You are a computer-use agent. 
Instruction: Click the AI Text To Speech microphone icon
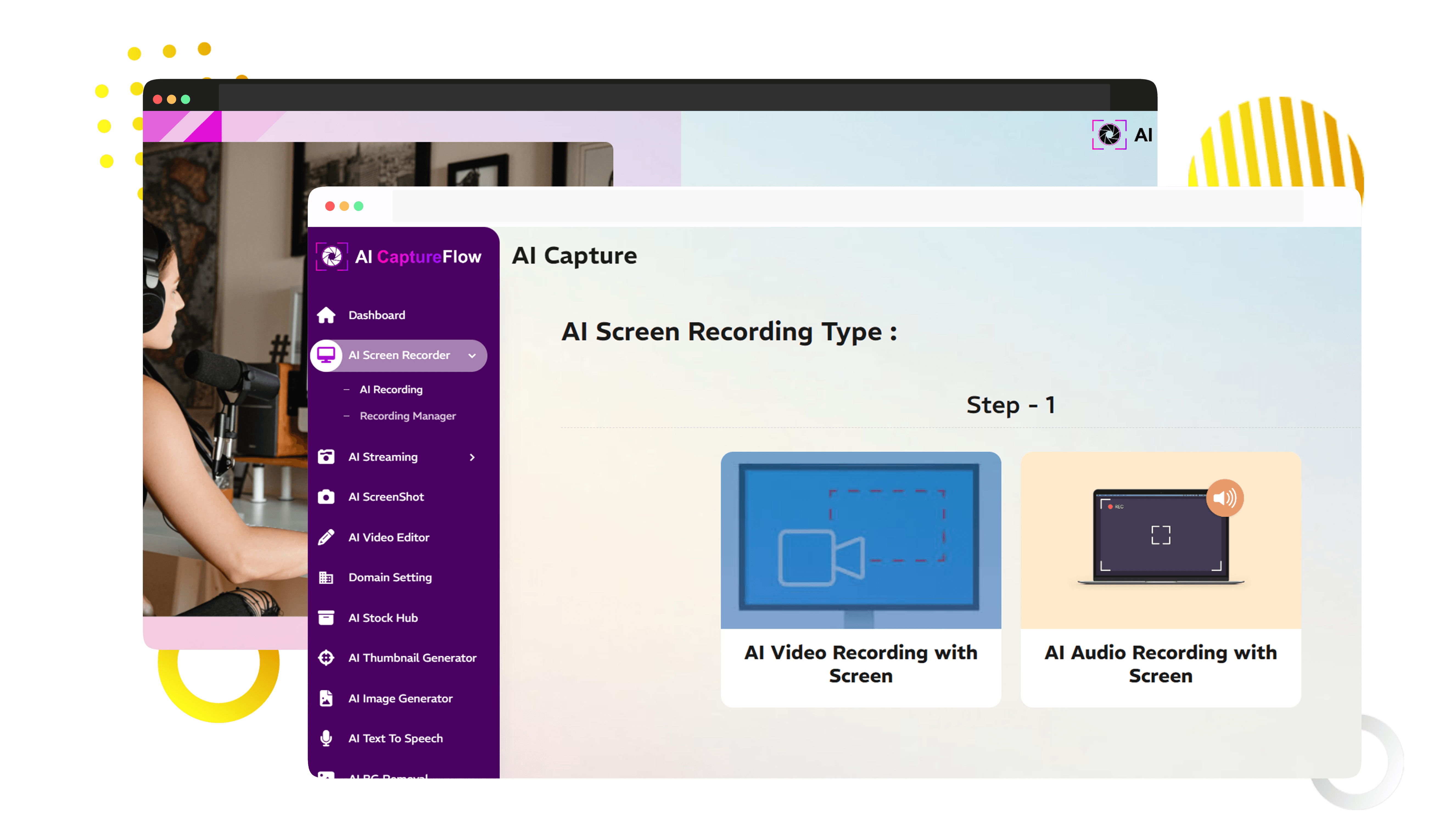[x=326, y=738]
